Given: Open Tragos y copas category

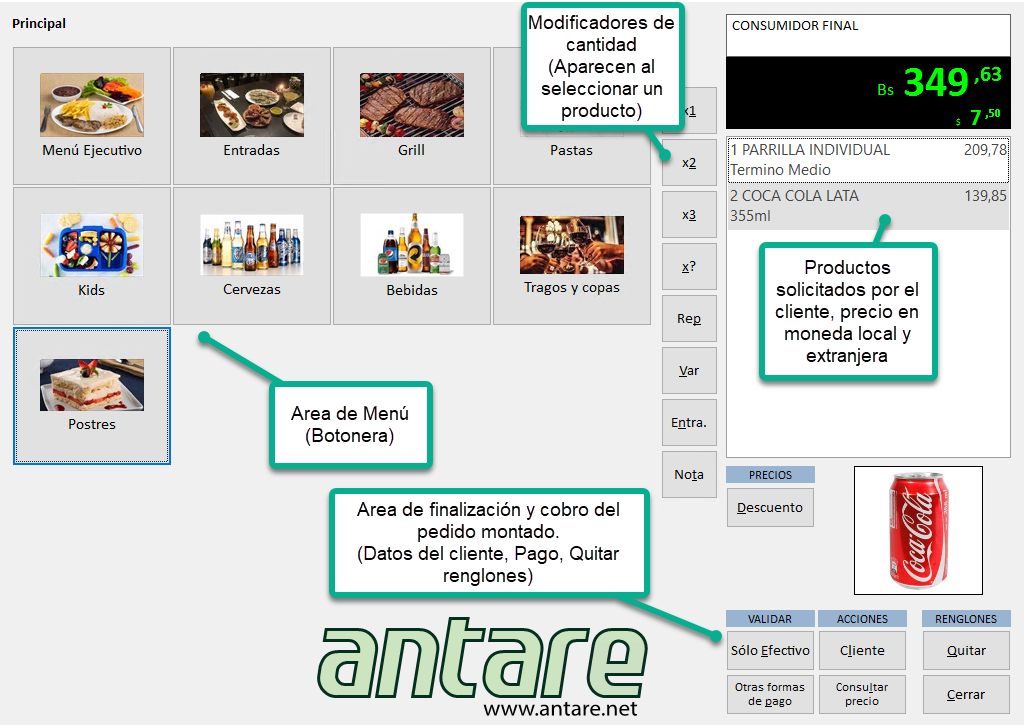Looking at the screenshot, I should [x=571, y=255].
